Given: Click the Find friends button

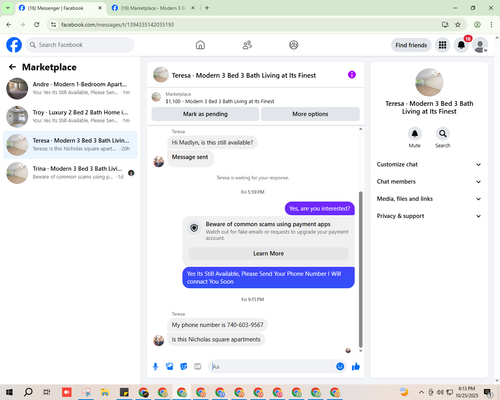Looking at the screenshot, I should click(411, 45).
